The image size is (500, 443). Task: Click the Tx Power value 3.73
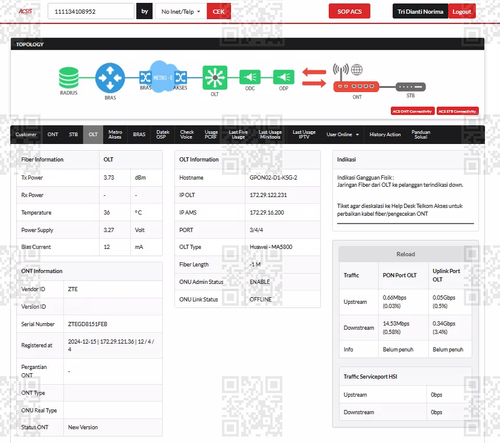[109, 178]
